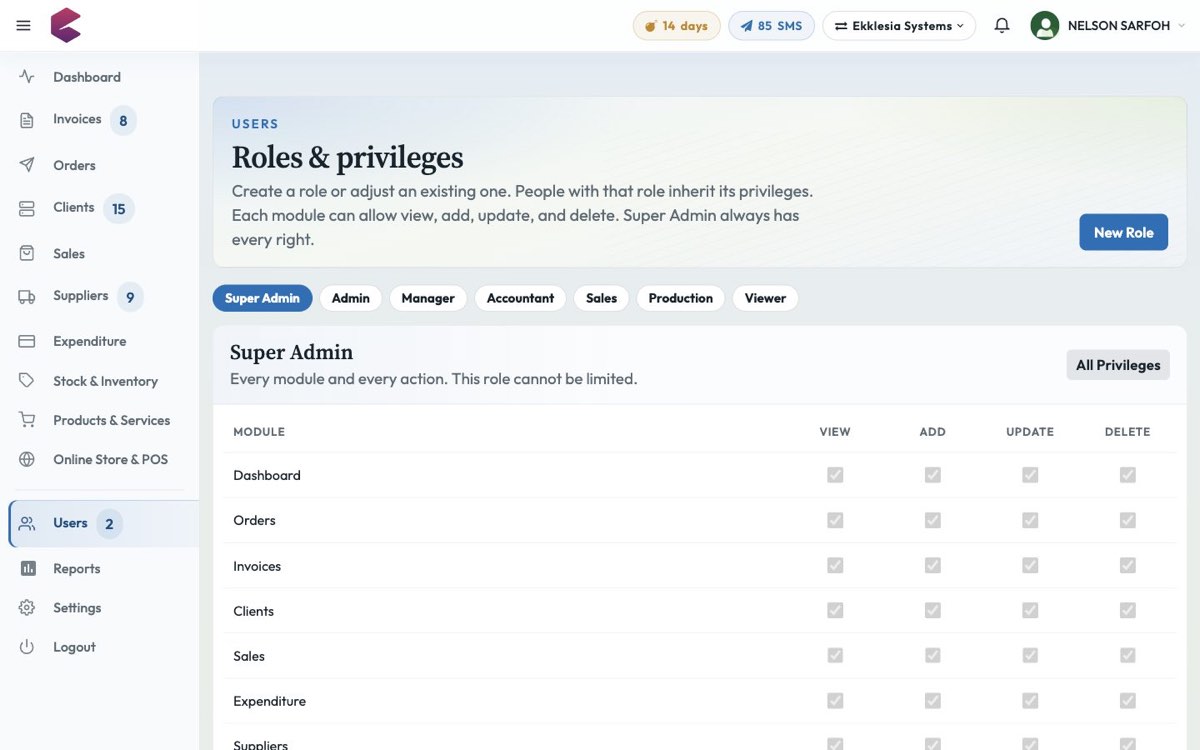Click Logout in the sidebar
Image resolution: width=1200 pixels, height=750 pixels.
[74, 647]
